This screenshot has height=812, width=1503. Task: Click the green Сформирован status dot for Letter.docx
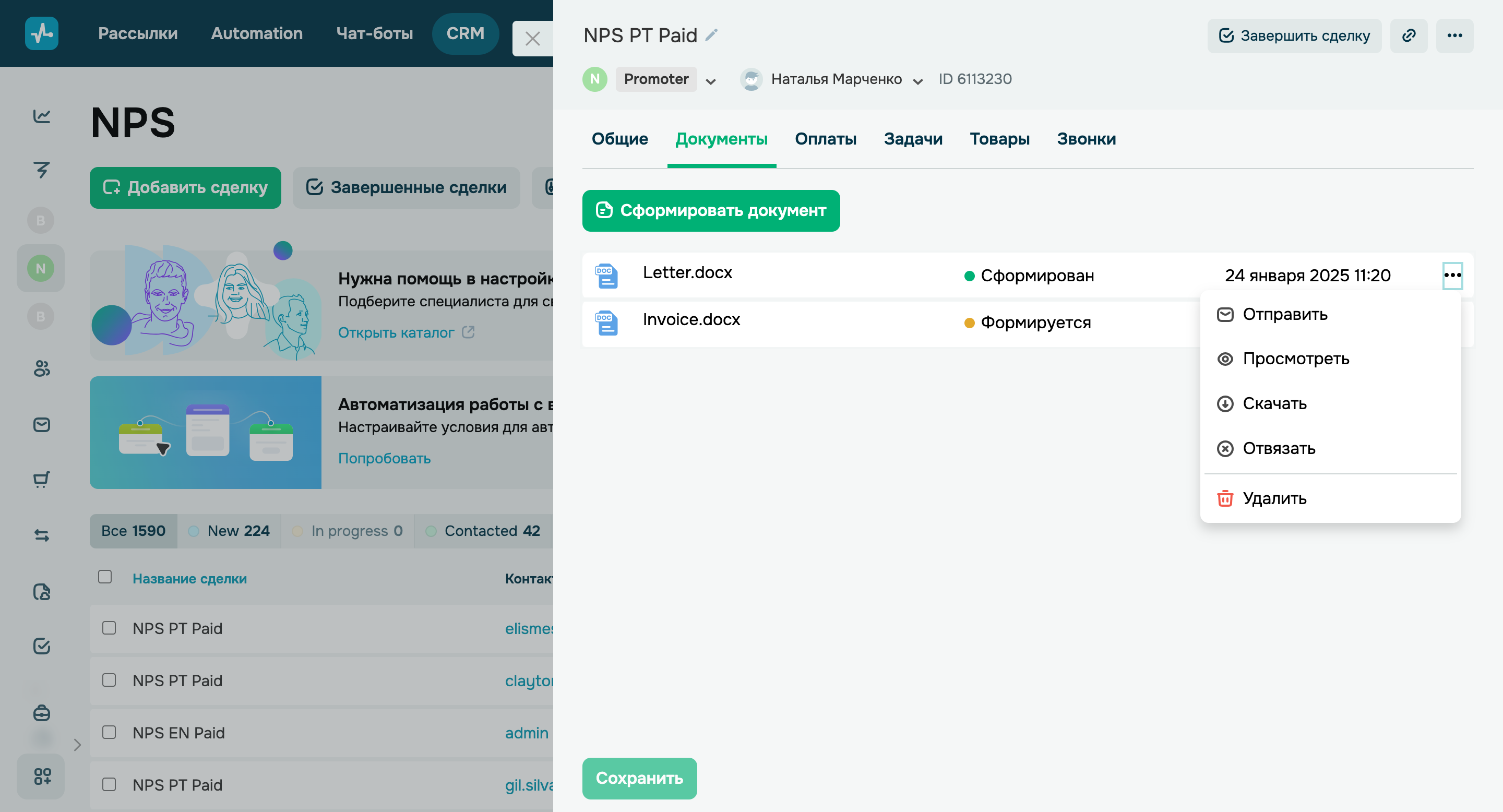point(969,274)
